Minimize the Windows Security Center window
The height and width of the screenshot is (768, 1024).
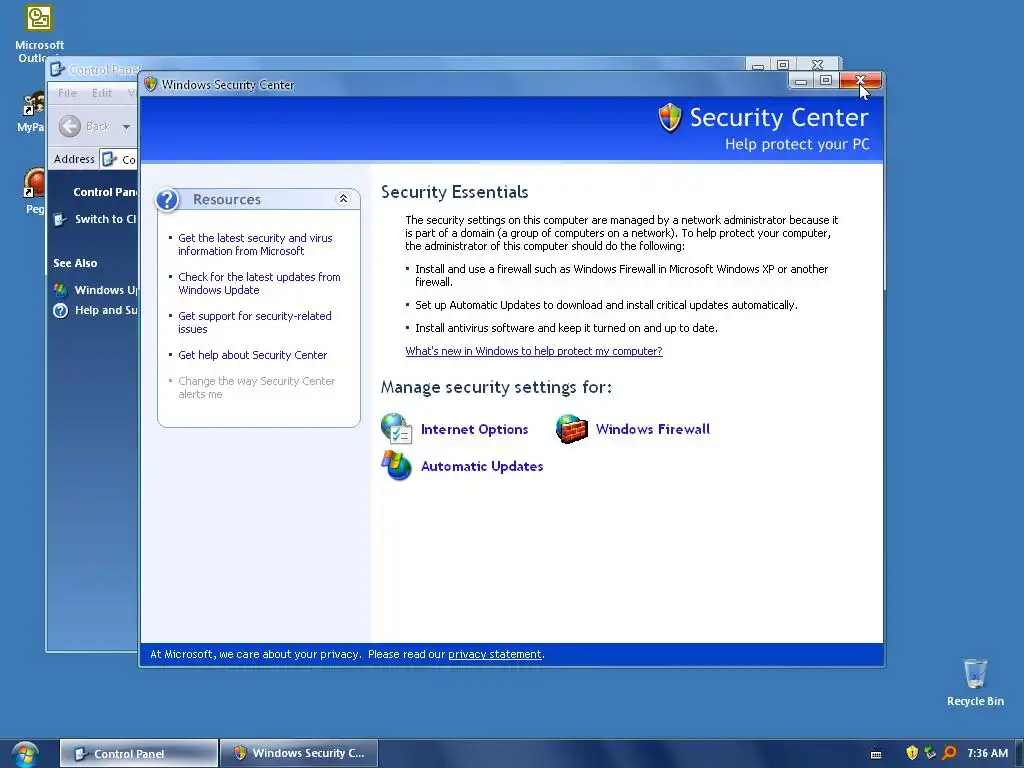pos(801,80)
